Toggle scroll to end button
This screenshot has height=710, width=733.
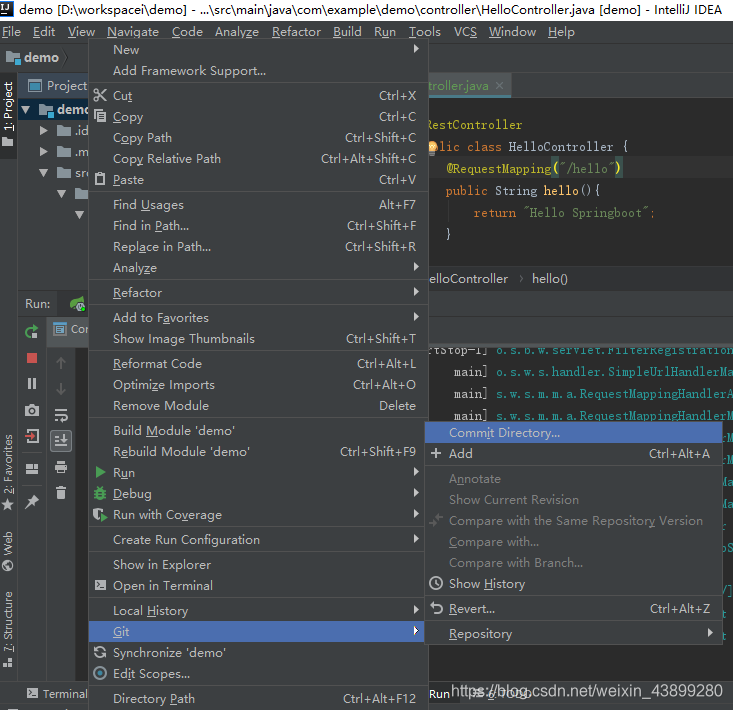pos(61,441)
